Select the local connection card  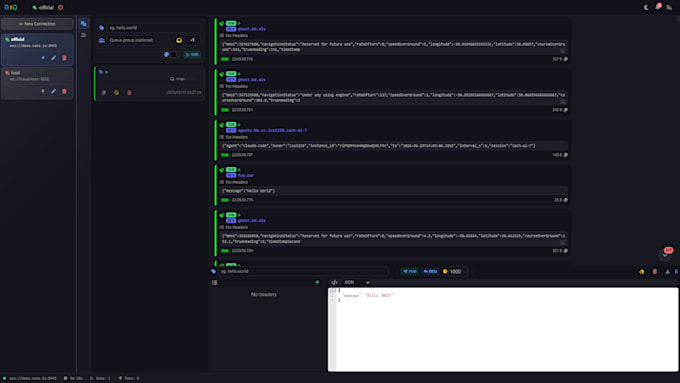click(x=37, y=83)
